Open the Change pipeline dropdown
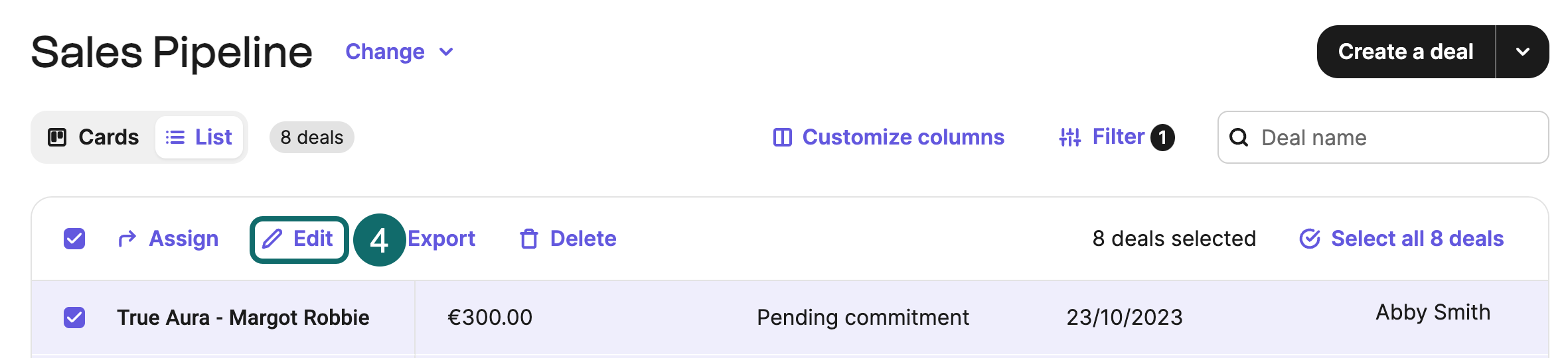The image size is (1568, 358). click(x=400, y=52)
